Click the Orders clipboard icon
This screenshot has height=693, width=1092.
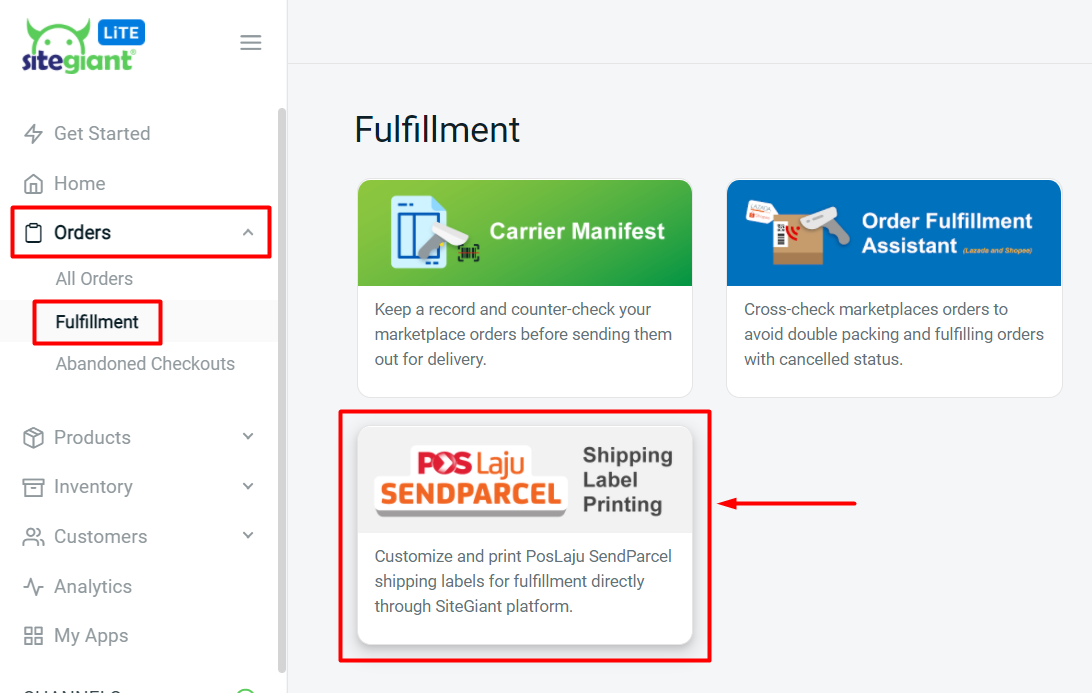[x=34, y=233]
